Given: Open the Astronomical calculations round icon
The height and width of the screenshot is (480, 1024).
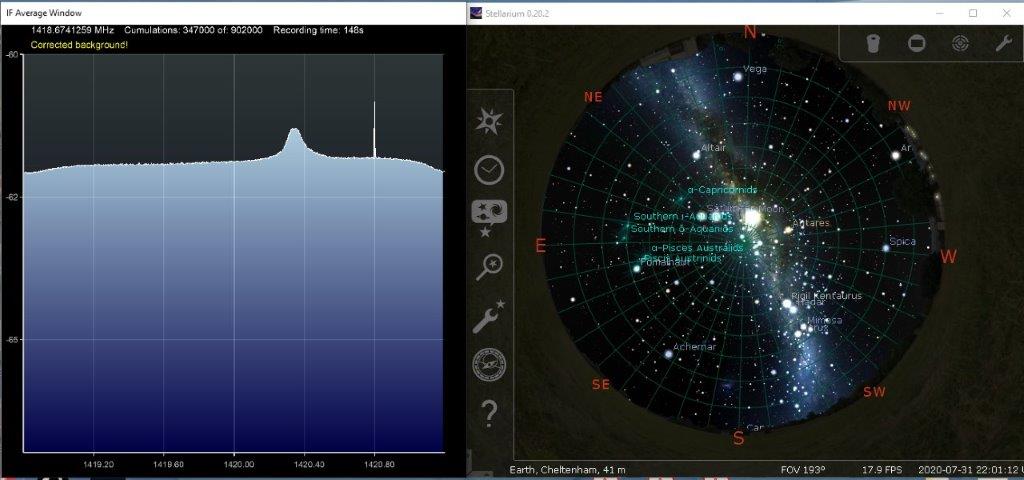Looking at the screenshot, I should tap(489, 363).
